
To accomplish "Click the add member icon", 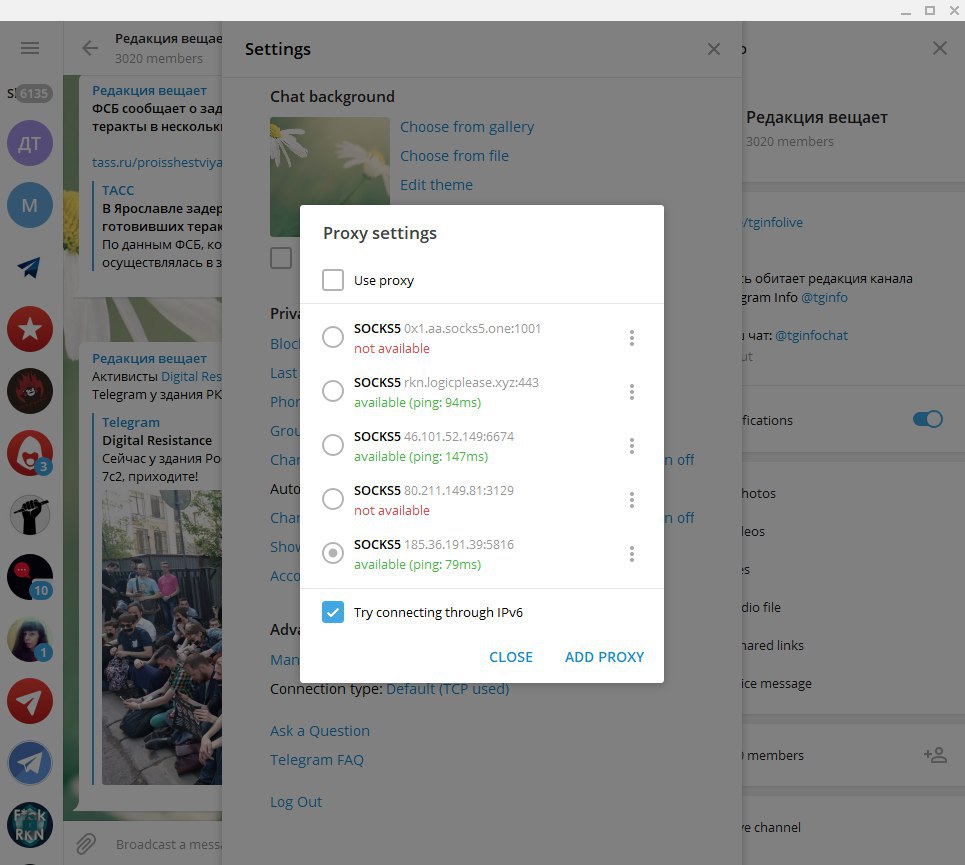I will [935, 755].
